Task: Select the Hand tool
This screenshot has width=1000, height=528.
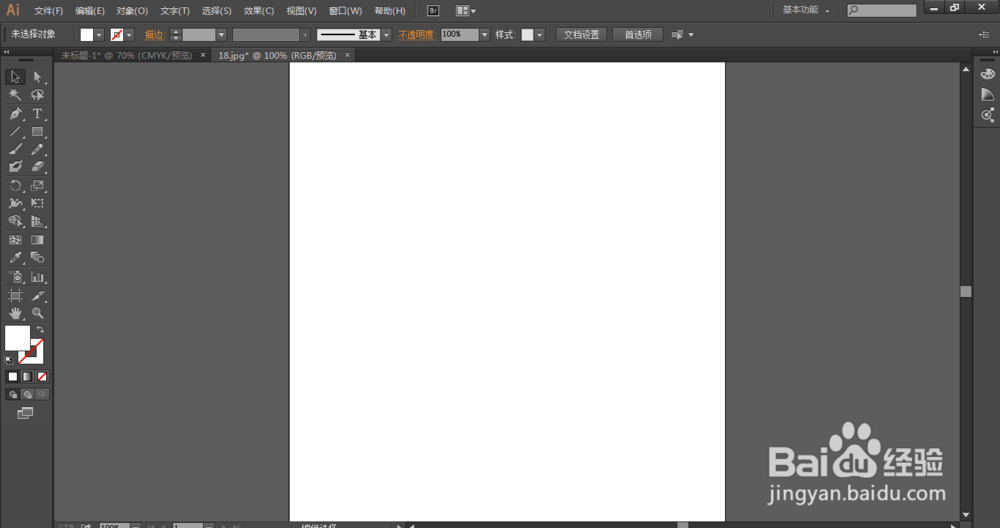Action: tap(15, 313)
